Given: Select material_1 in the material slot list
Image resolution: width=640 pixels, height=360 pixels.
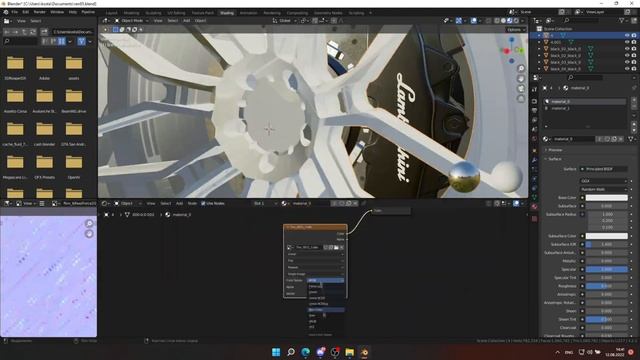Looking at the screenshot, I should (585, 108).
